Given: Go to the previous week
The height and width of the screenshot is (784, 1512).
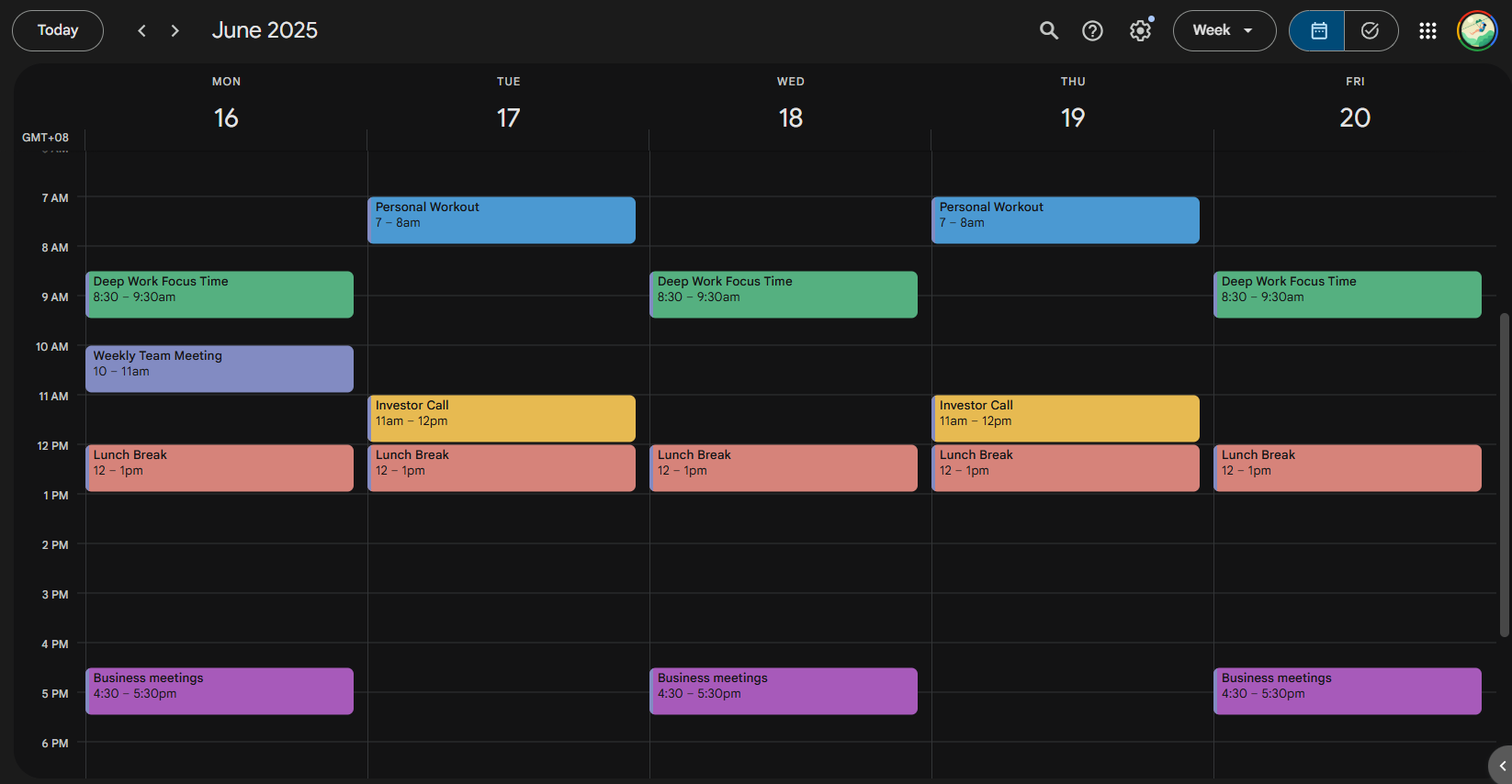Looking at the screenshot, I should pyautogui.click(x=141, y=30).
